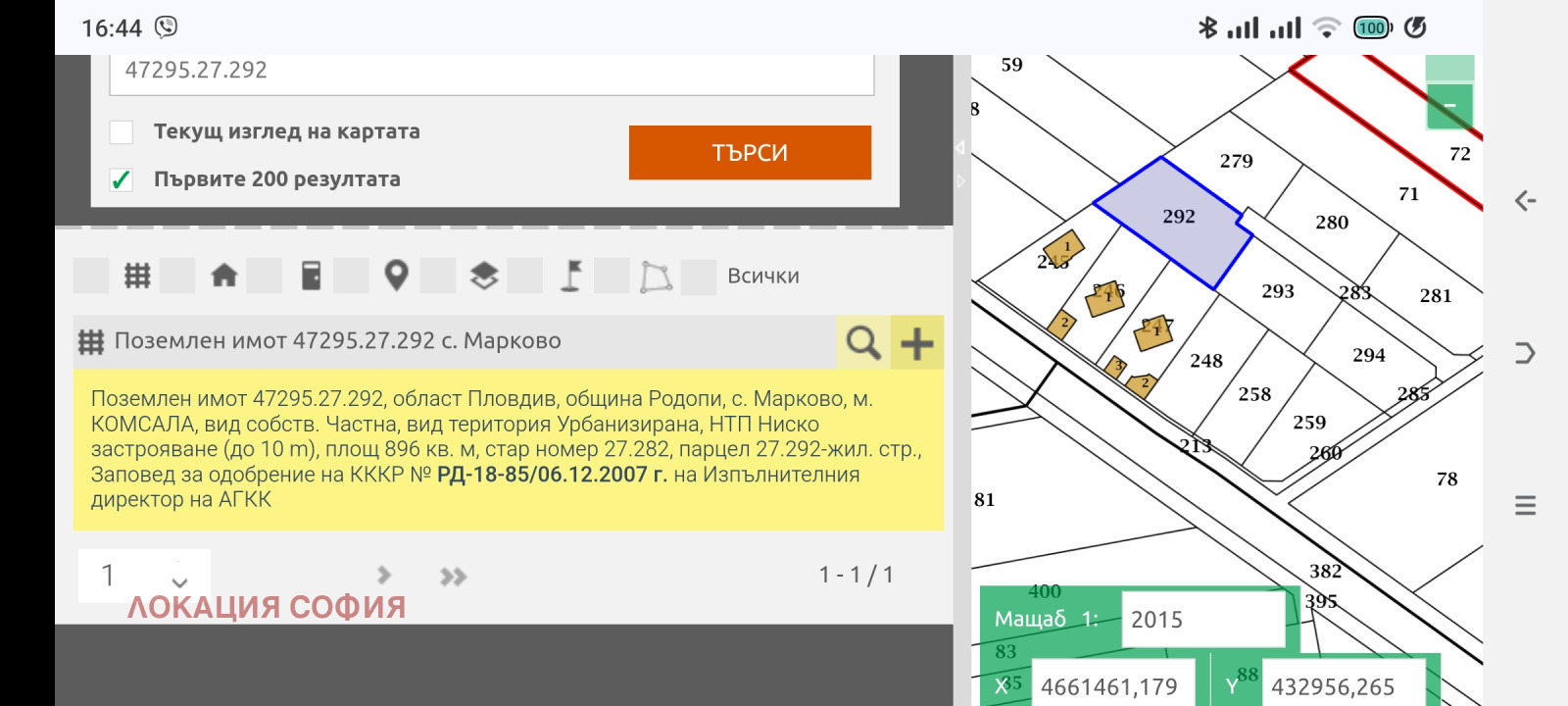Go to next results page arrow
The width and height of the screenshot is (1568, 706).
point(384,576)
